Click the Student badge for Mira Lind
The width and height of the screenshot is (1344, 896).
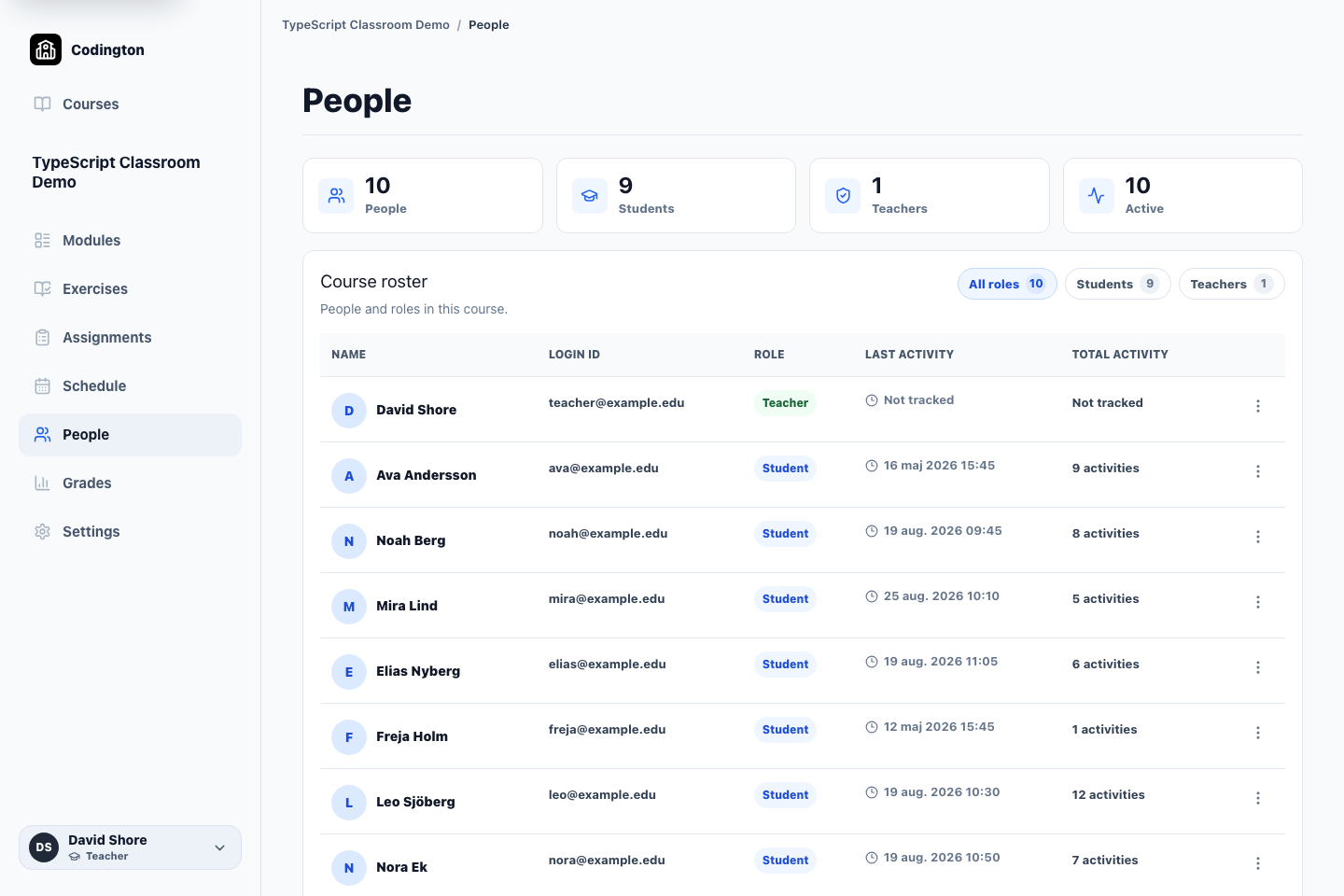pyautogui.click(x=785, y=599)
